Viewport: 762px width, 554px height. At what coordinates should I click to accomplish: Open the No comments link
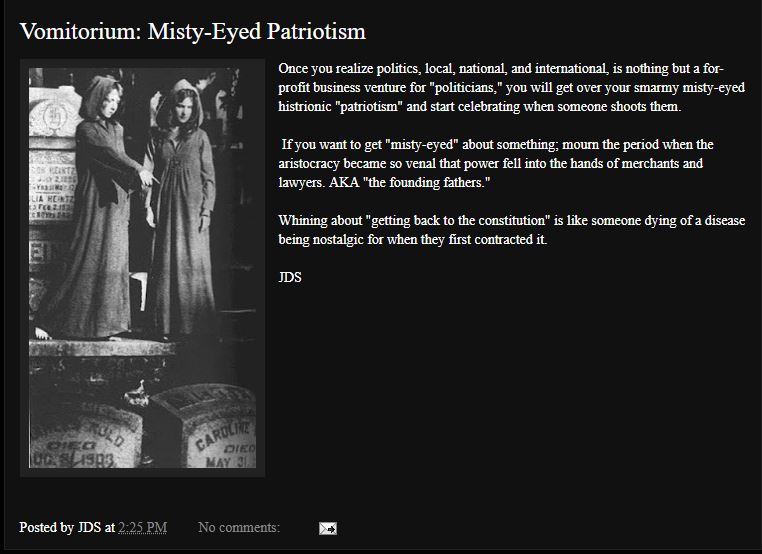click(239, 527)
